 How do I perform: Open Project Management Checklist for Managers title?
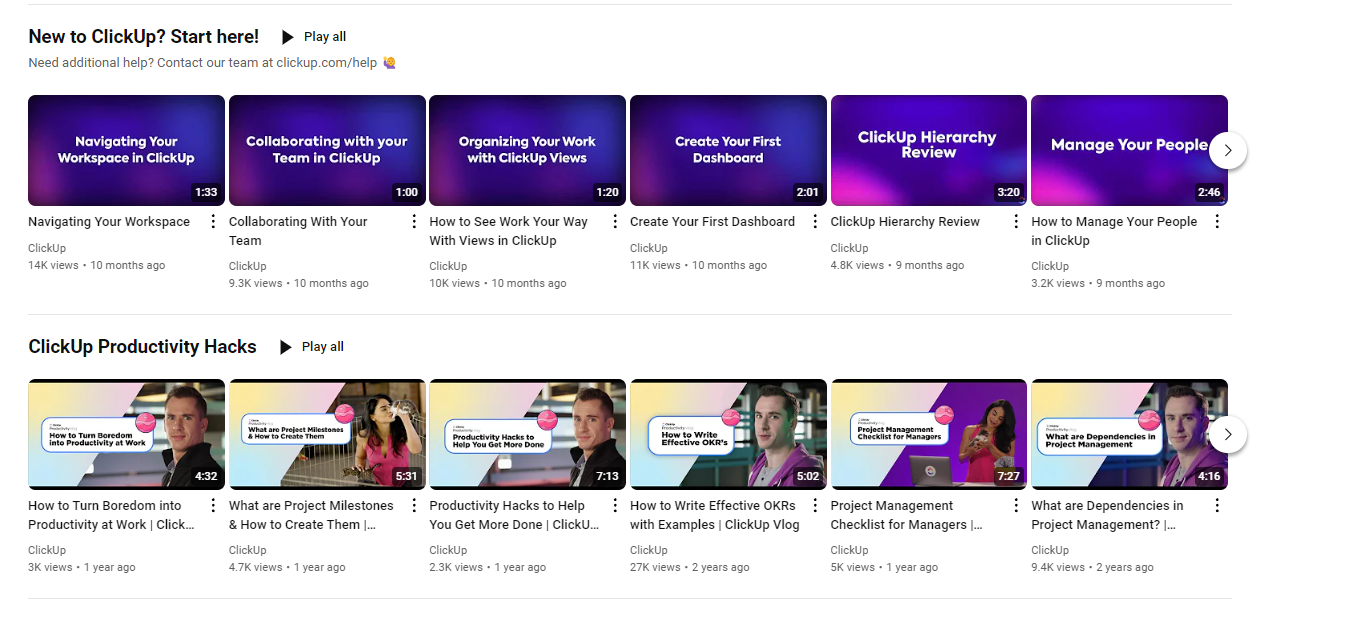tap(907, 515)
